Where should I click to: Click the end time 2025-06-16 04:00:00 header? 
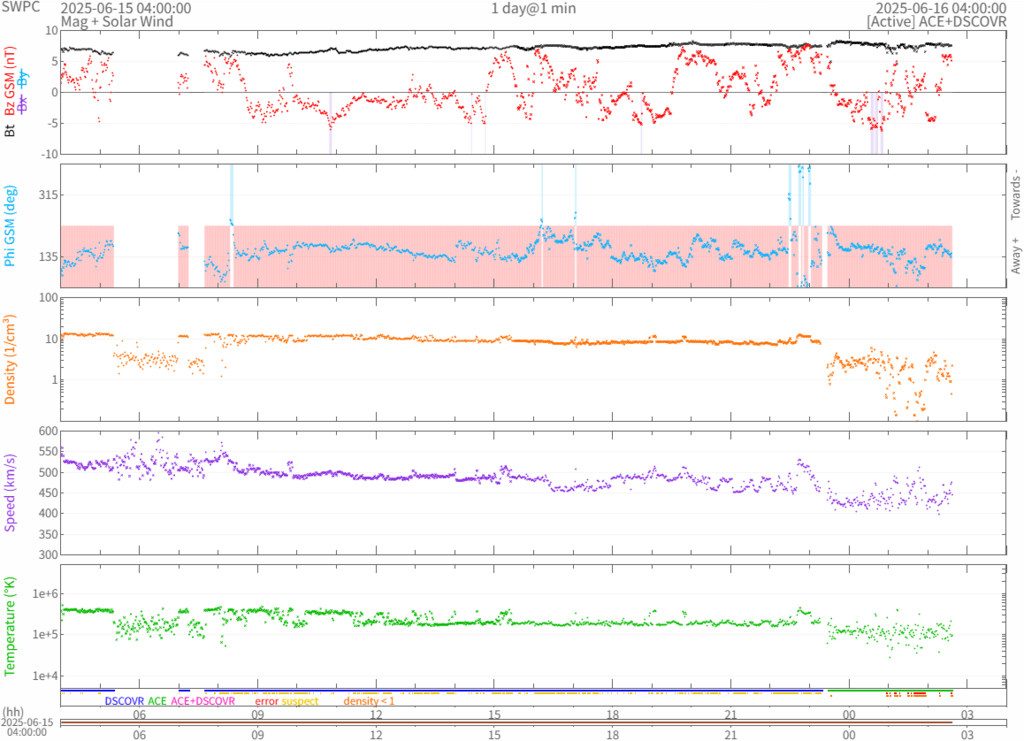click(x=940, y=8)
